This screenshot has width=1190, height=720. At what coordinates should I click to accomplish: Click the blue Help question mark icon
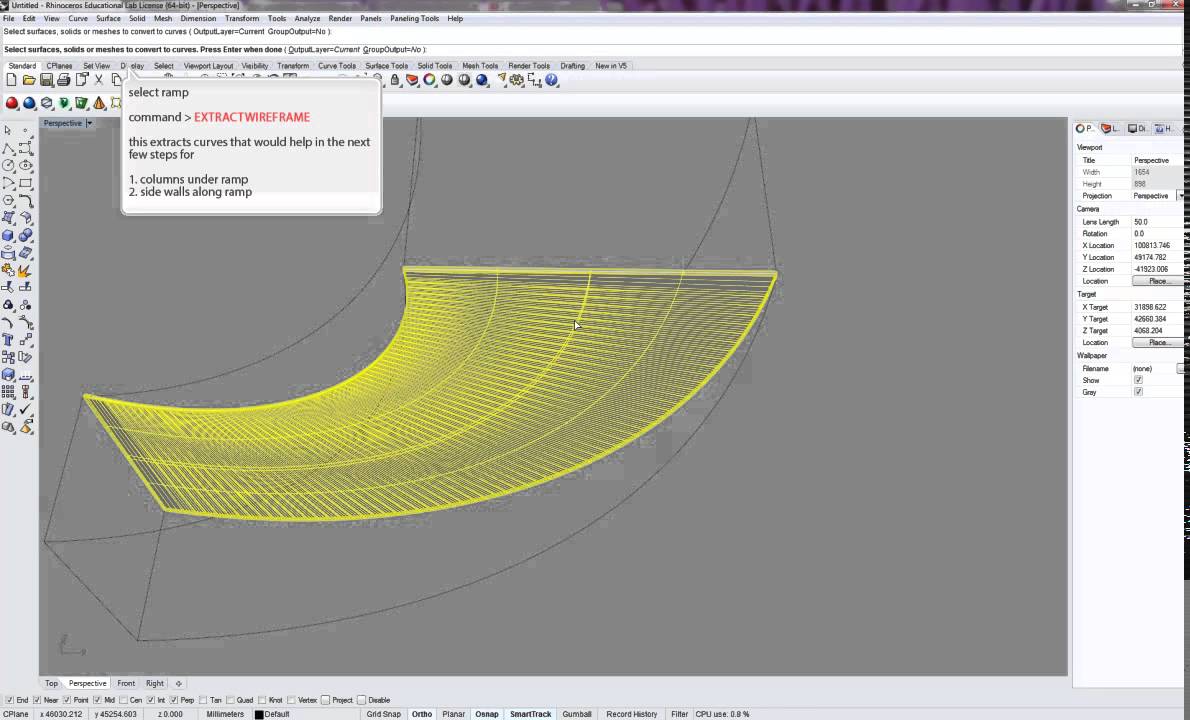point(552,80)
